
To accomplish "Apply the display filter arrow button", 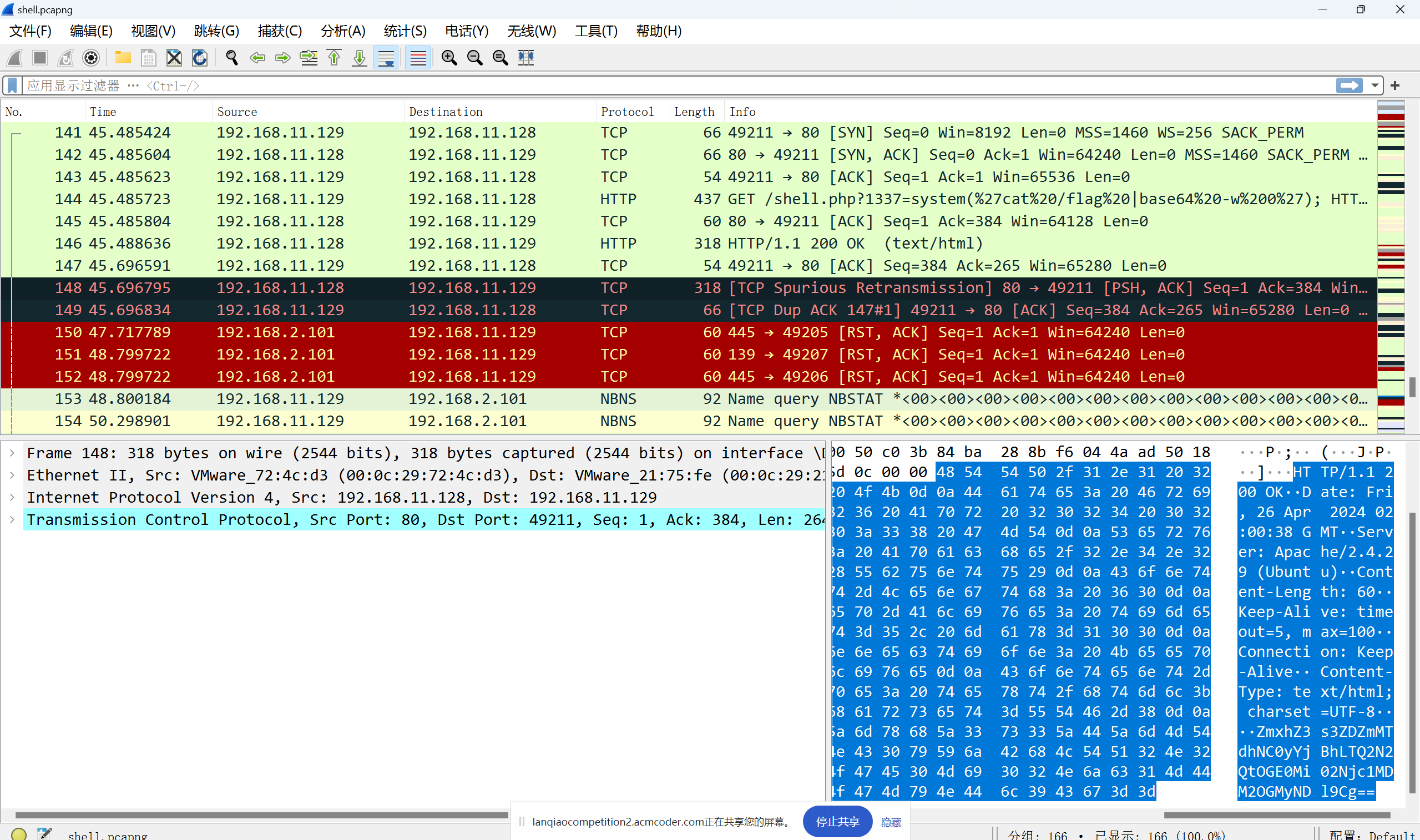I will [1350, 85].
